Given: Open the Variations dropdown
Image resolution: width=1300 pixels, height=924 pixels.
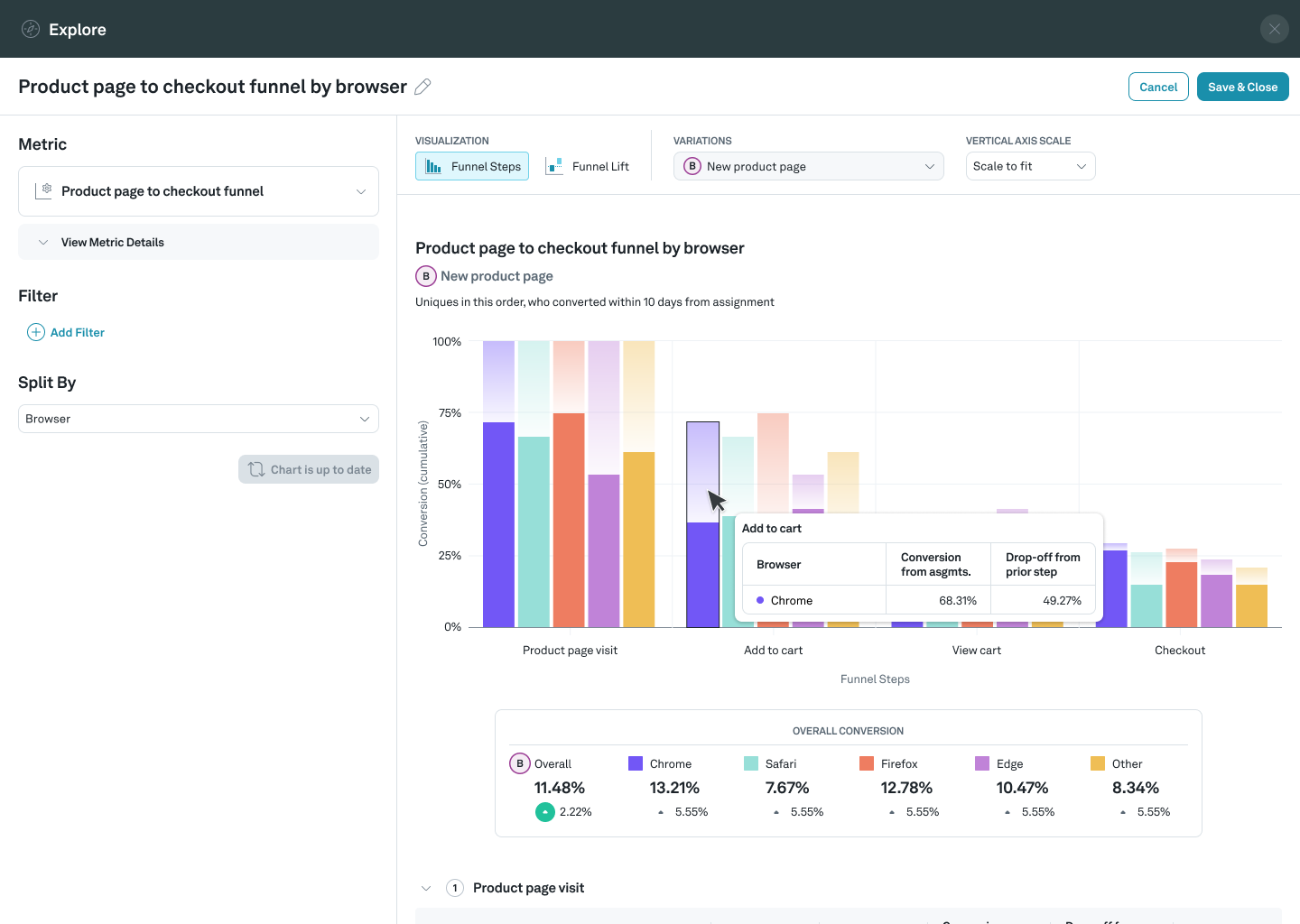Looking at the screenshot, I should click(808, 166).
